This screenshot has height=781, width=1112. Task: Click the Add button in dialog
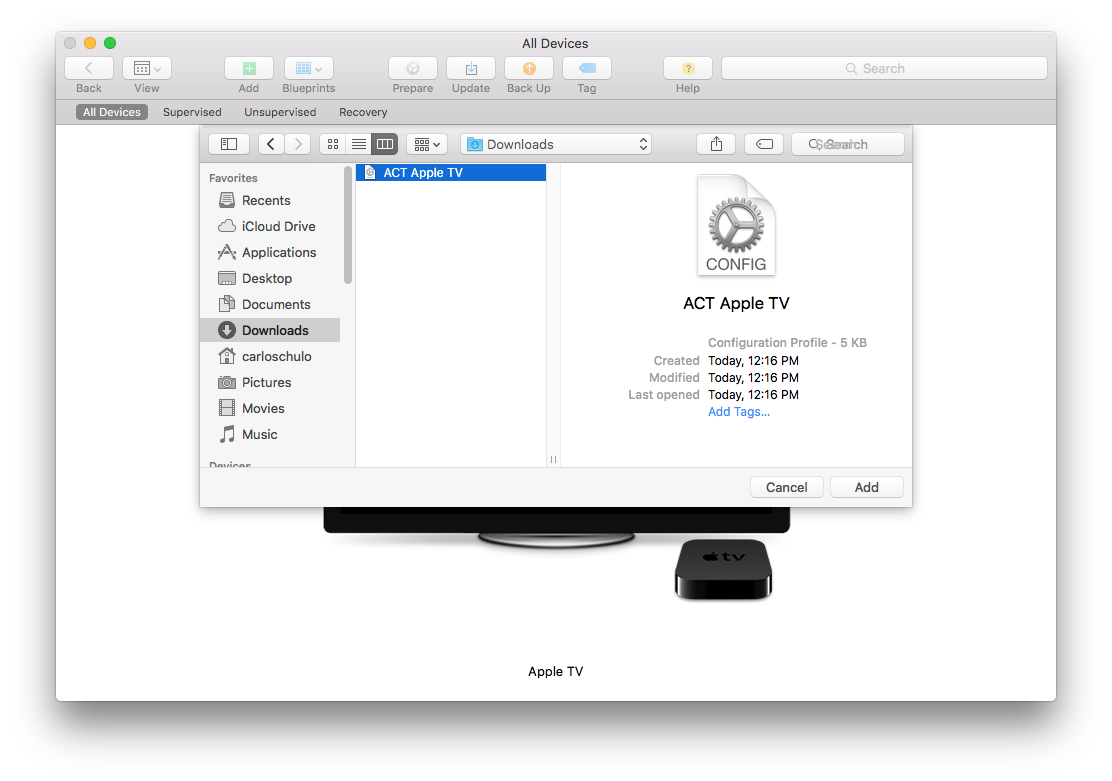click(867, 487)
